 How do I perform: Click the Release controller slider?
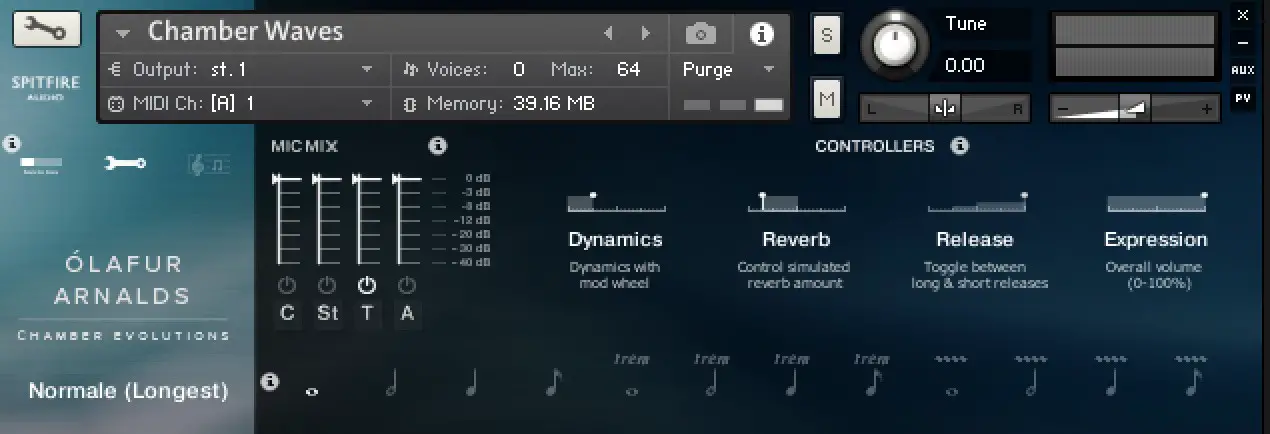(977, 203)
